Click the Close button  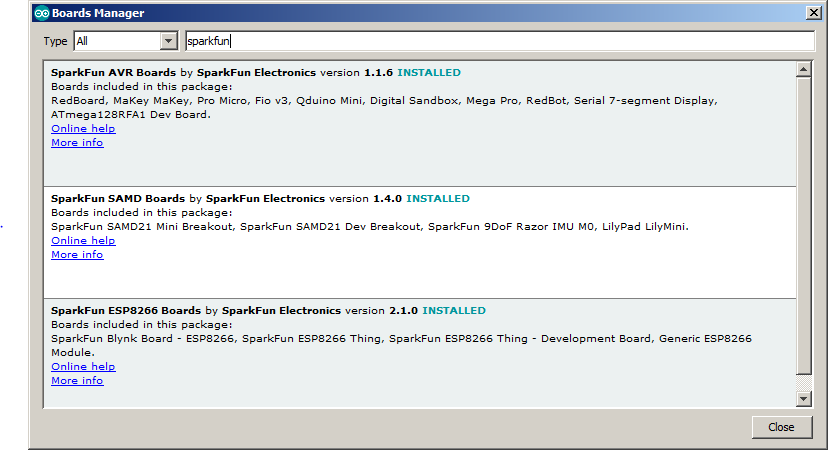pos(782,427)
